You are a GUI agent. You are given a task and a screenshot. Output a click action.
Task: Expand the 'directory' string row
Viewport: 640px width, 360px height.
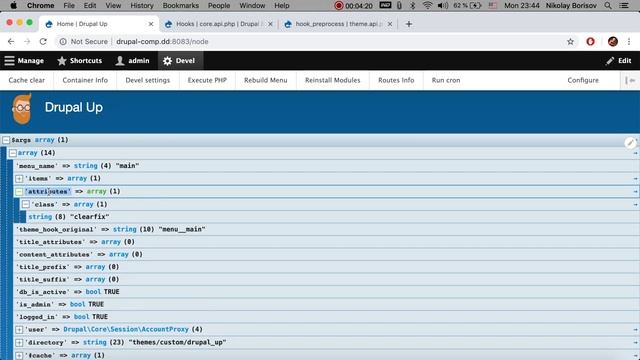[x=19, y=342]
